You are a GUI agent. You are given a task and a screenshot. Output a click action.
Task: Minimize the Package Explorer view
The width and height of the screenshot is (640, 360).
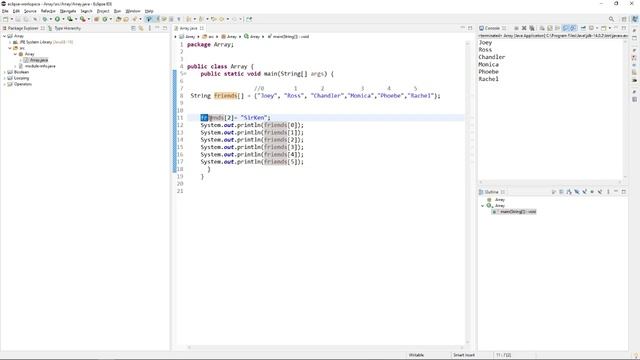(x=157, y=28)
